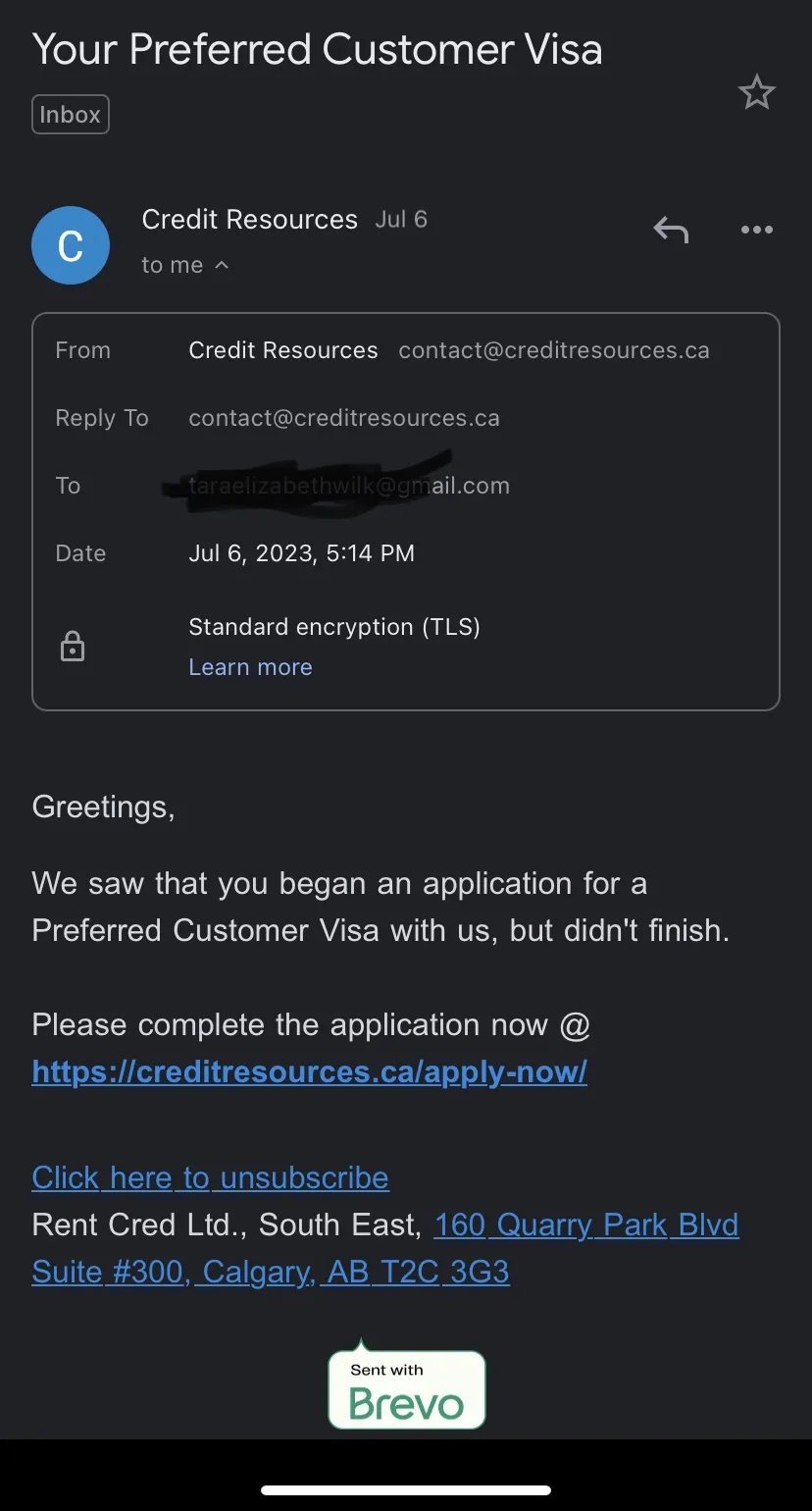Image resolution: width=812 pixels, height=1511 pixels.
Task: Collapse details via the 'to me' chevron
Action: pyautogui.click(x=222, y=265)
